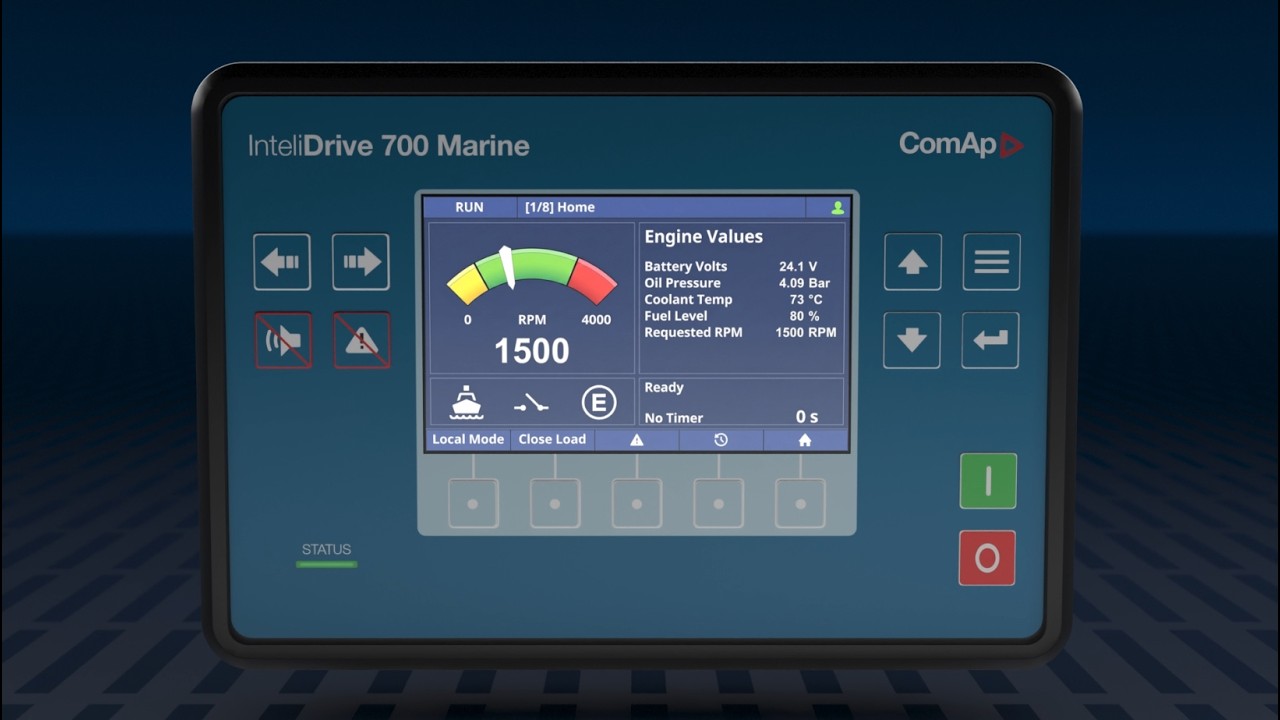Silence the horn with the crossed-out horn button
The width and height of the screenshot is (1280, 720).
(283, 340)
